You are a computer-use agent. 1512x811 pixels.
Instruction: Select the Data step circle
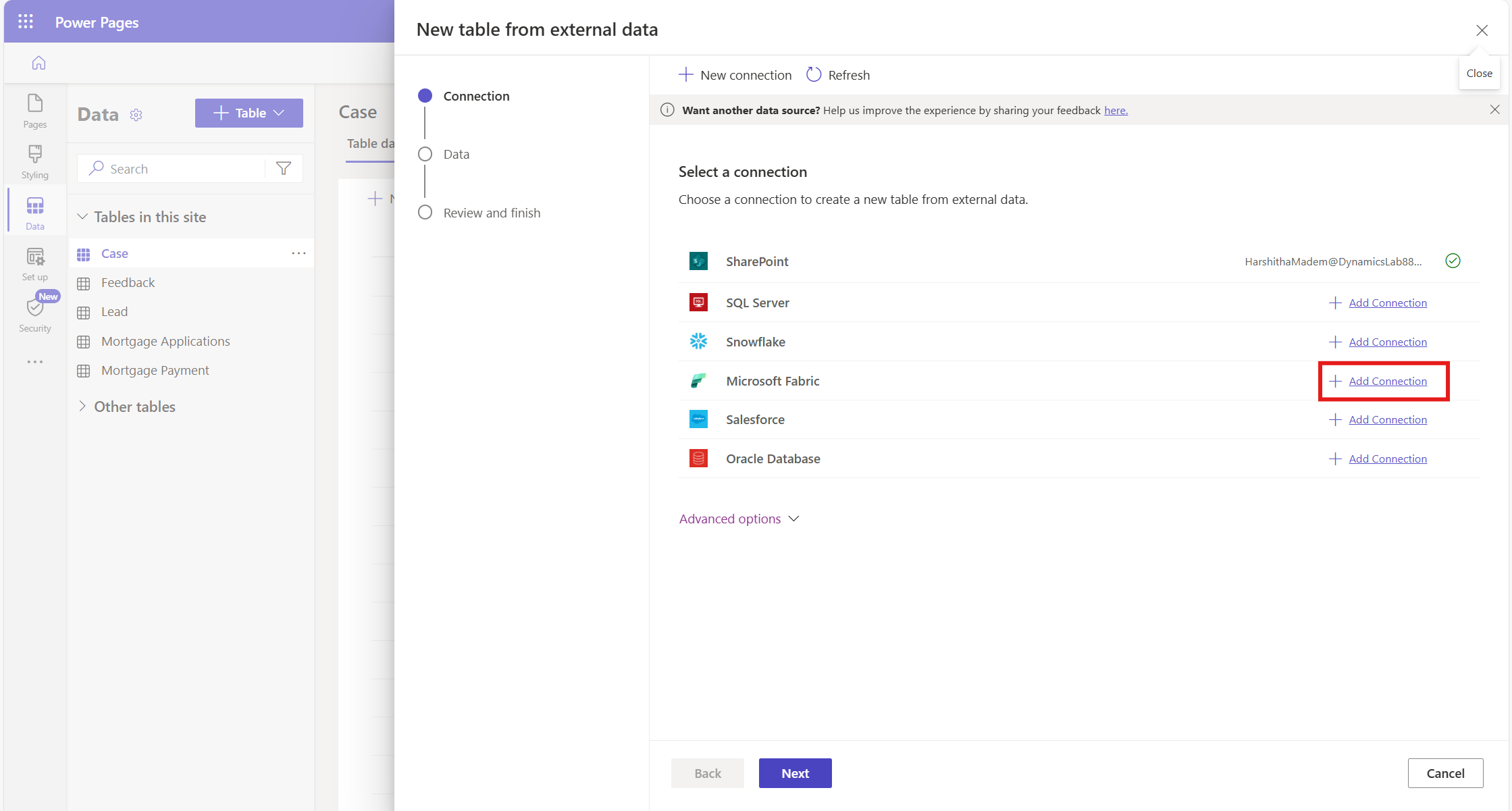(x=425, y=155)
